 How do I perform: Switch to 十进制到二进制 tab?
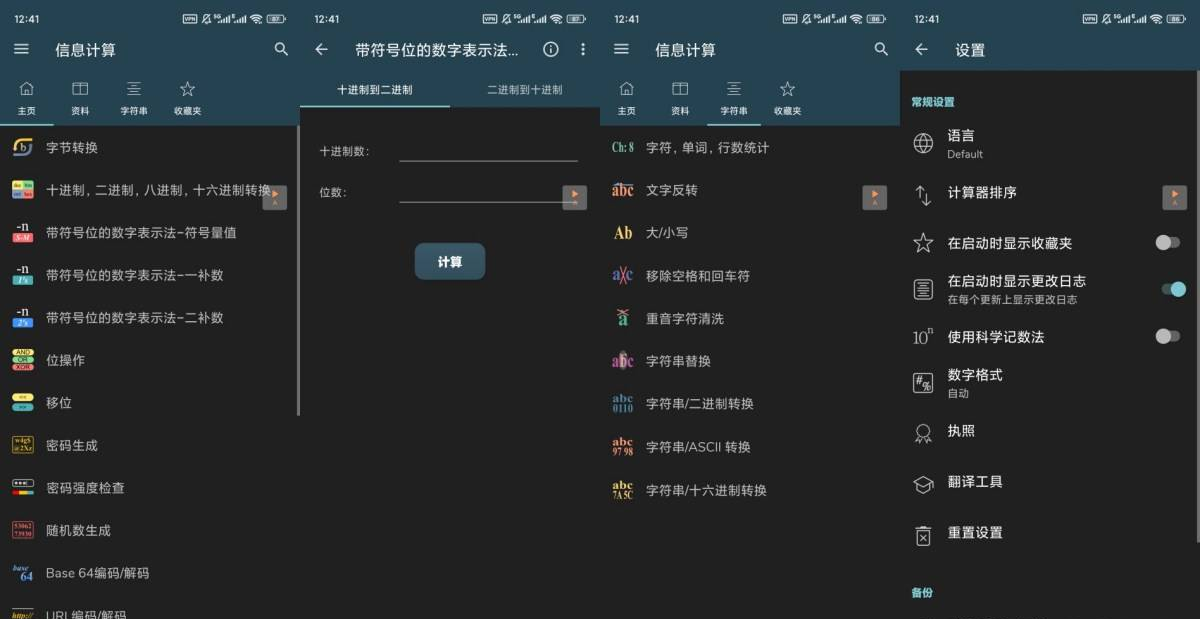point(375,89)
